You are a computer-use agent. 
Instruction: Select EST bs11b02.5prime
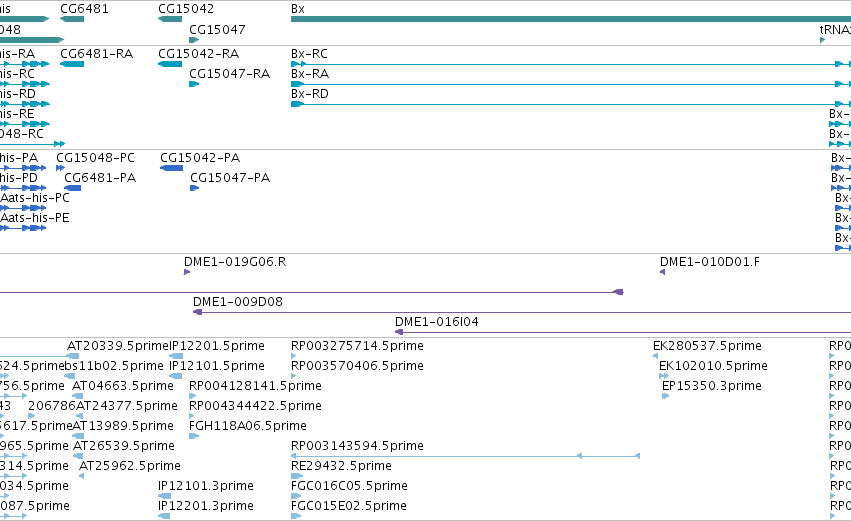(114, 366)
